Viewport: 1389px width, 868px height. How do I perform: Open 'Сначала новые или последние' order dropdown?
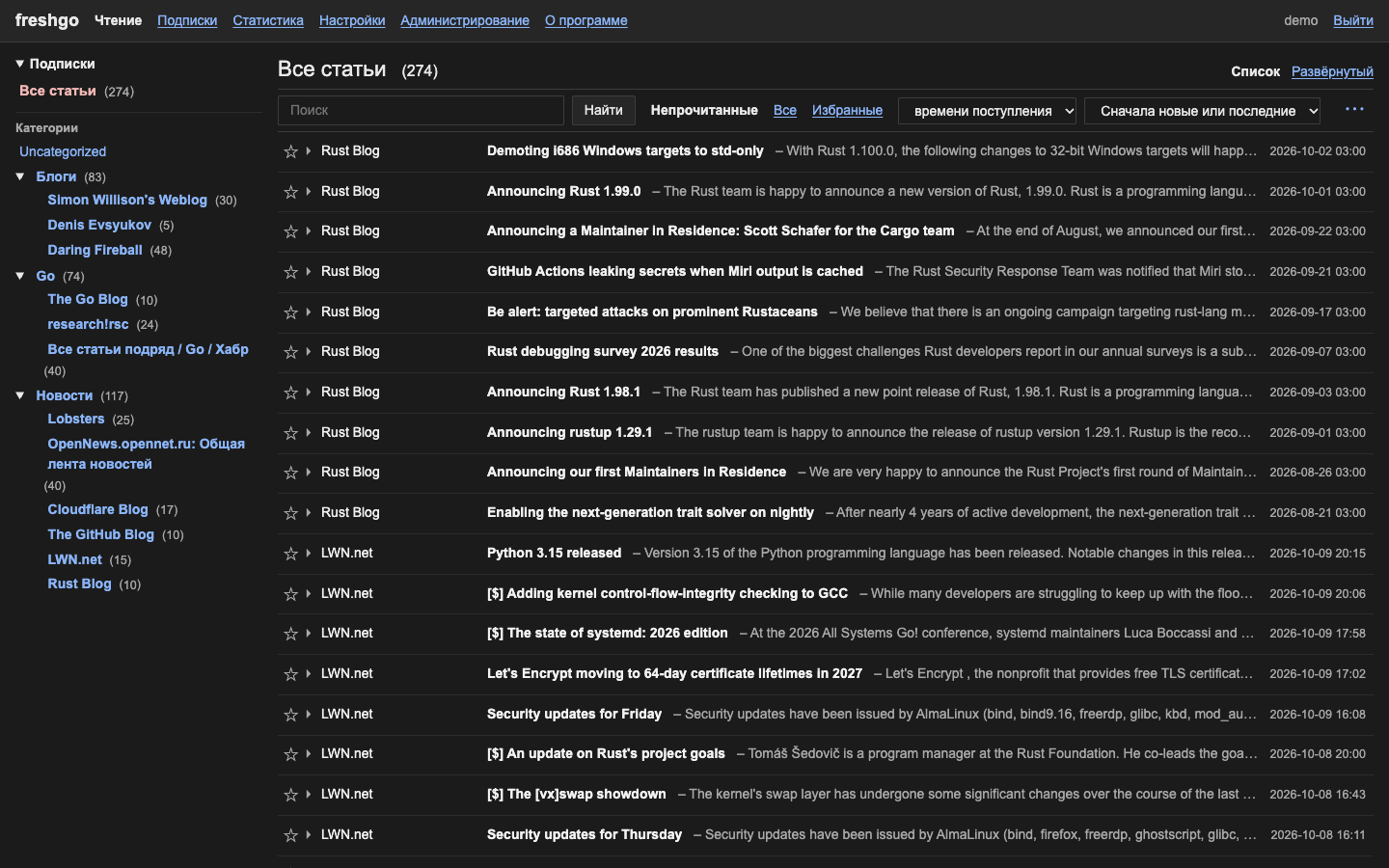(1203, 111)
